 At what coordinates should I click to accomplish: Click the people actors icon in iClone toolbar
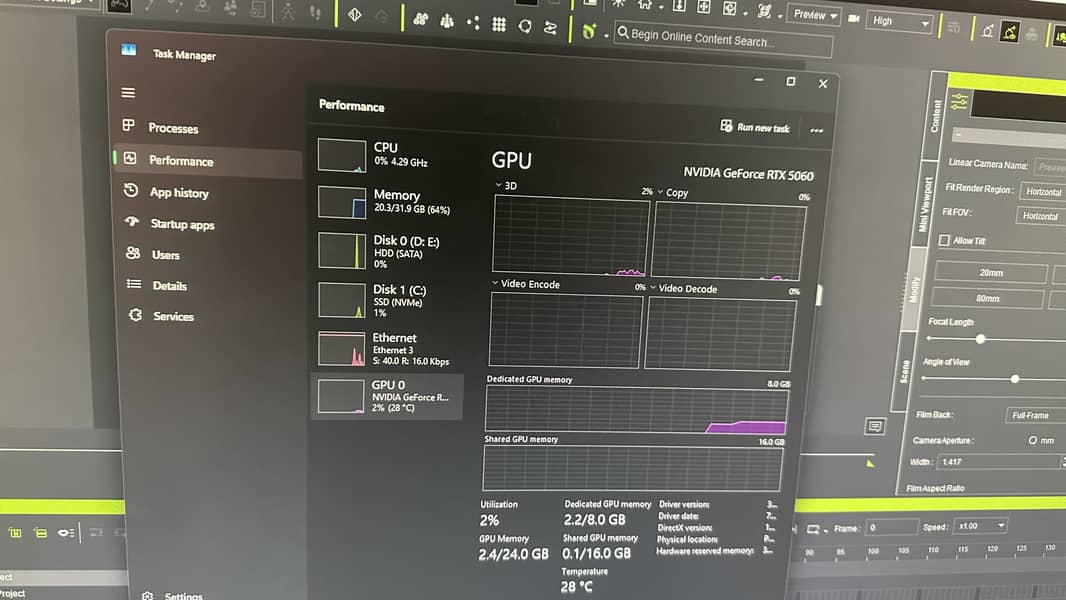pyautogui.click(x=447, y=22)
